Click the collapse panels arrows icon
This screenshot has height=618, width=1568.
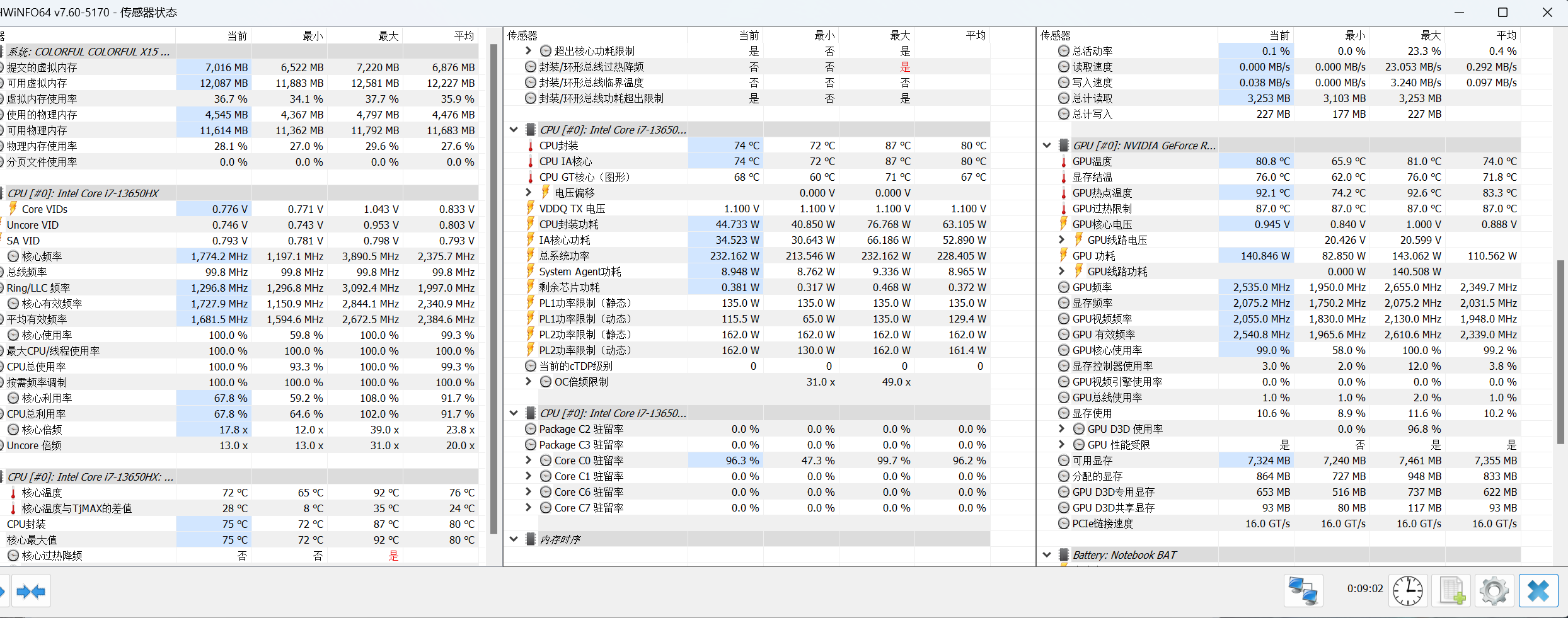point(31,591)
